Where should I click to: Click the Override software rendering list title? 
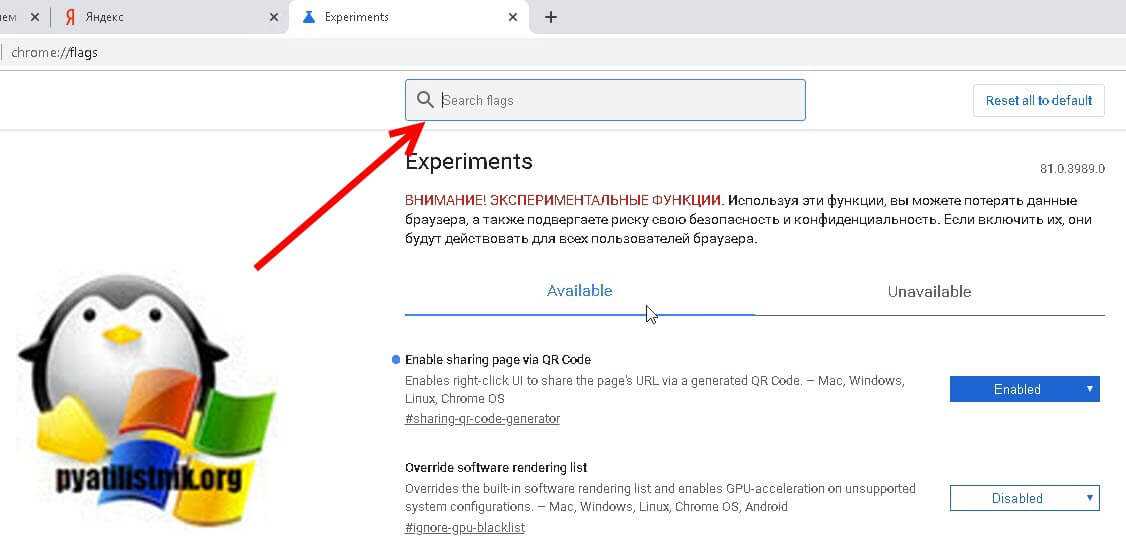tap(495, 467)
